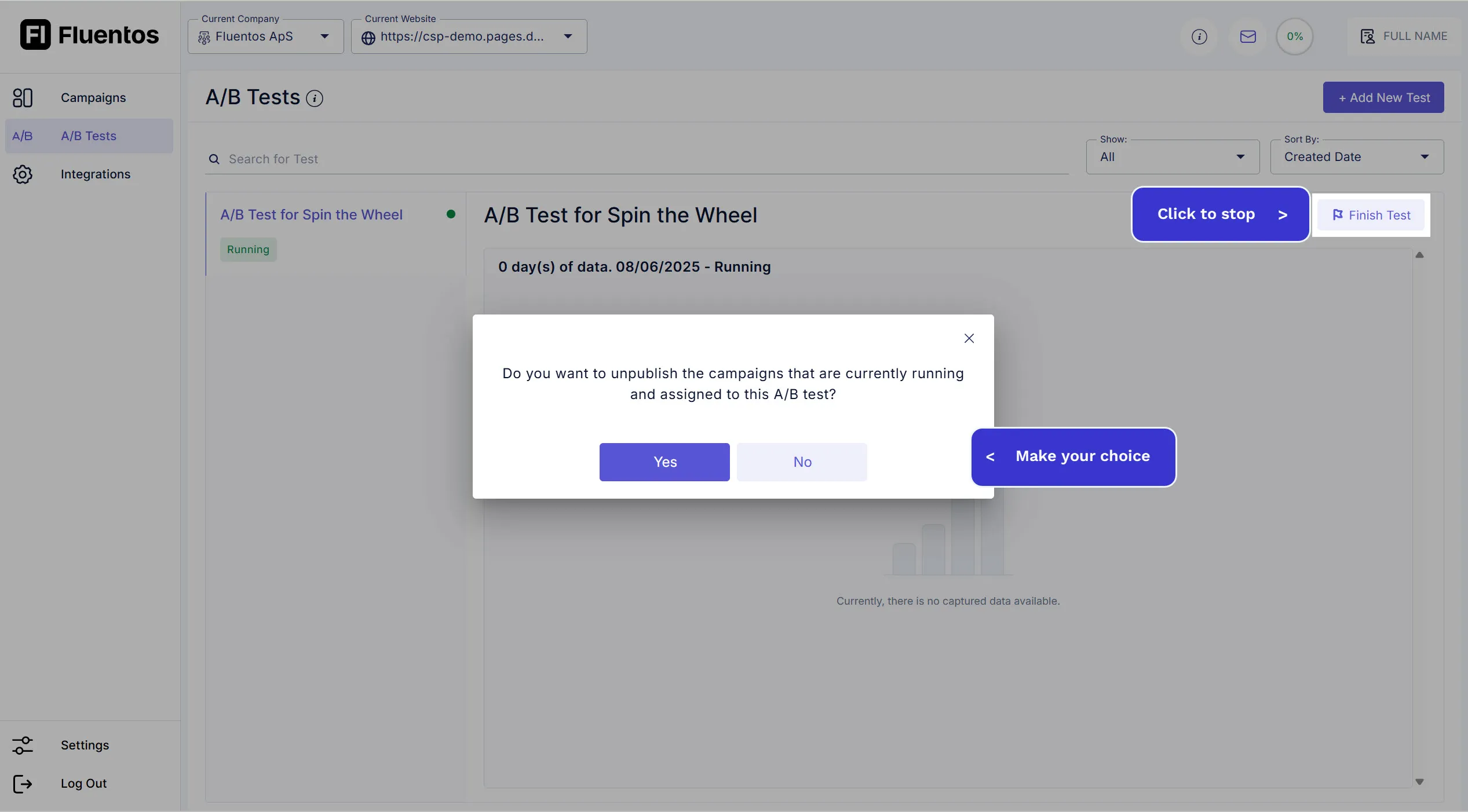Click the info icon beside A/B Tests heading

pos(315,98)
